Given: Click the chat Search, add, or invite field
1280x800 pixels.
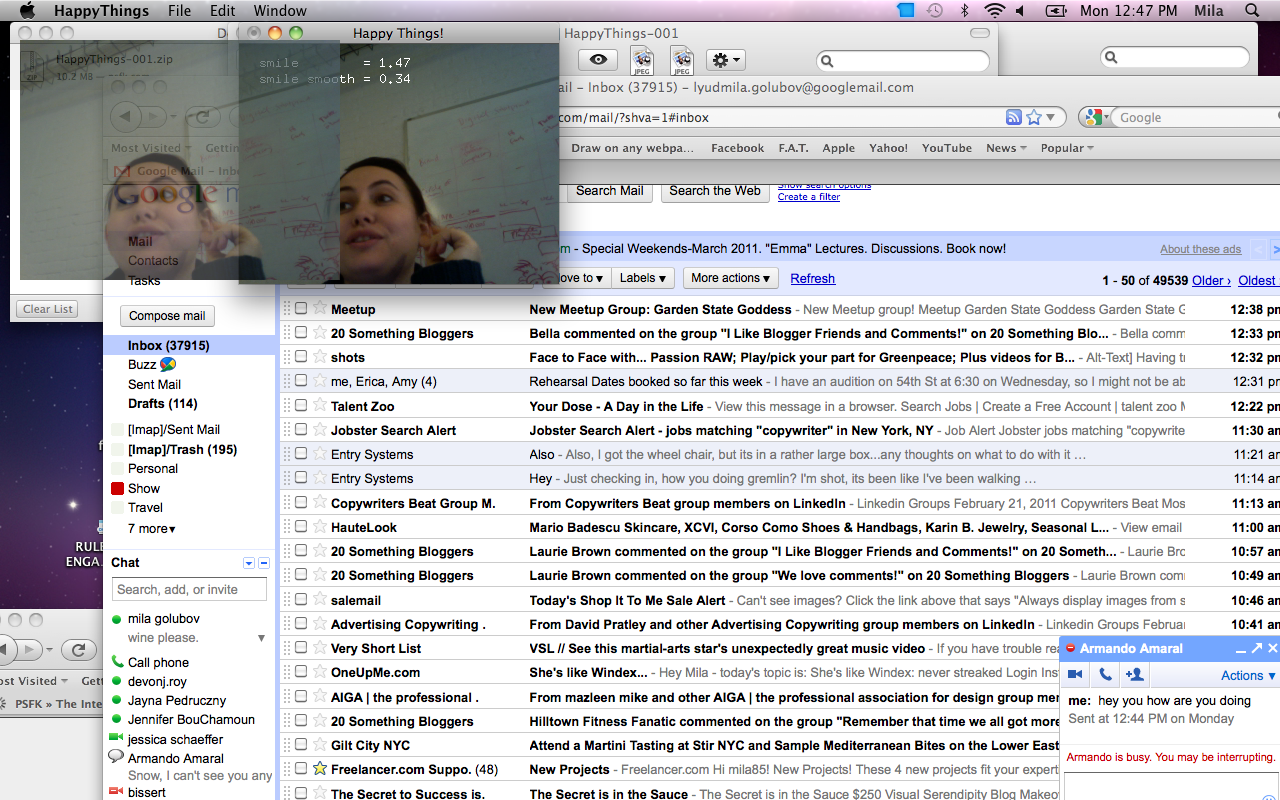Looking at the screenshot, I should click(x=189, y=589).
